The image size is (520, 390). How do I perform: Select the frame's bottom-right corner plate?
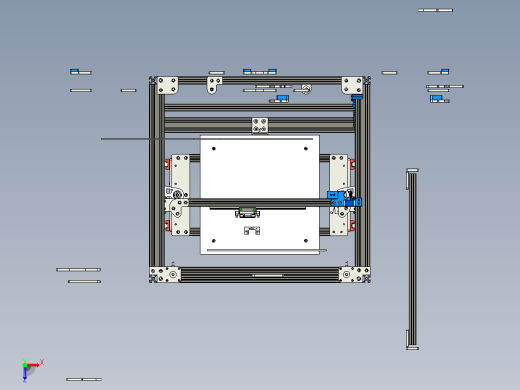355,274
